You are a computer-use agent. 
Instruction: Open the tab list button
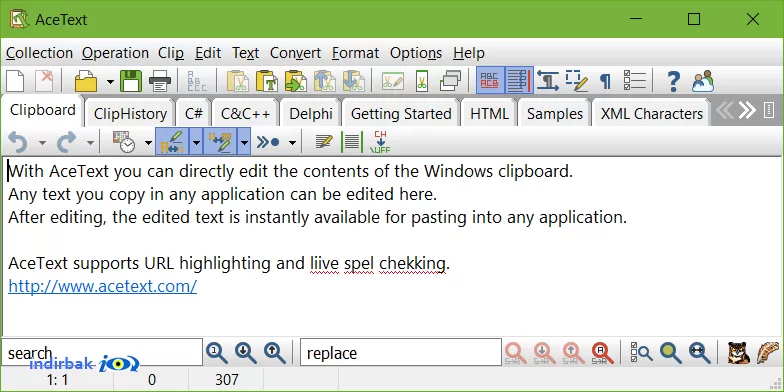[x=770, y=110]
